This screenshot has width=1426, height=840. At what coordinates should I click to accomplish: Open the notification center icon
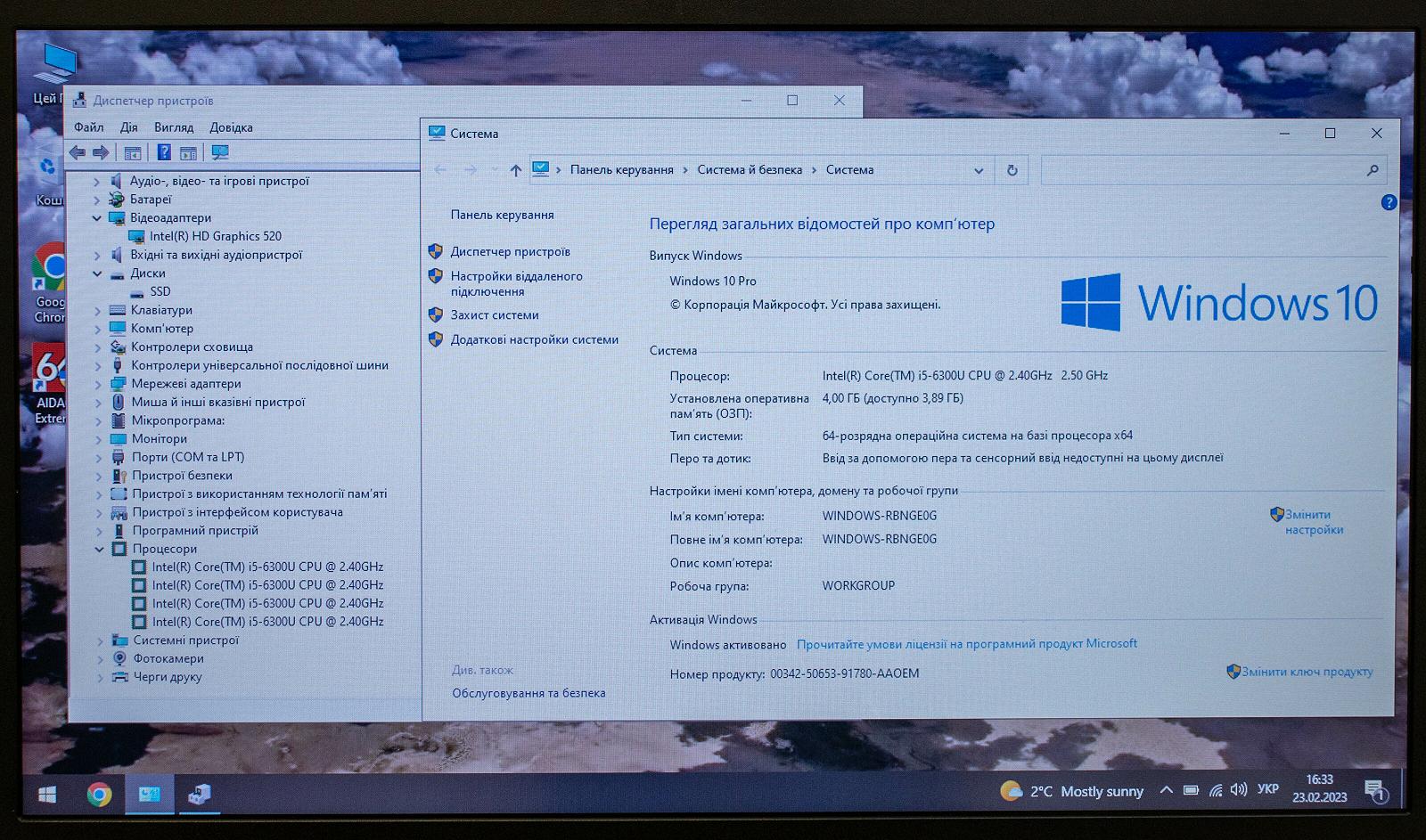(x=1375, y=791)
